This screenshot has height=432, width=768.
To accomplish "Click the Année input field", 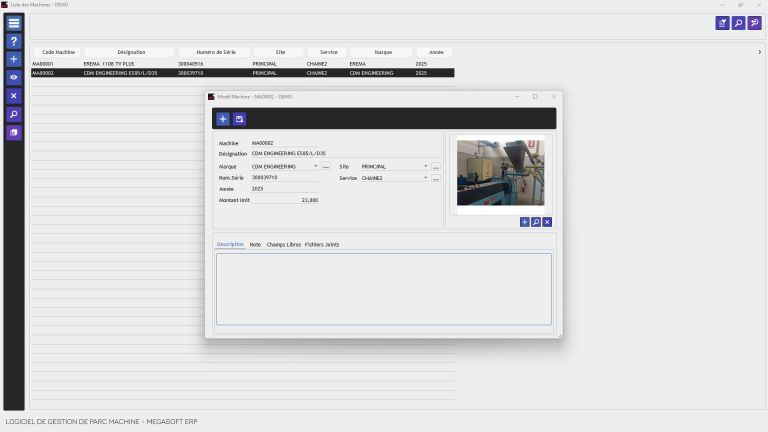I will pos(285,189).
